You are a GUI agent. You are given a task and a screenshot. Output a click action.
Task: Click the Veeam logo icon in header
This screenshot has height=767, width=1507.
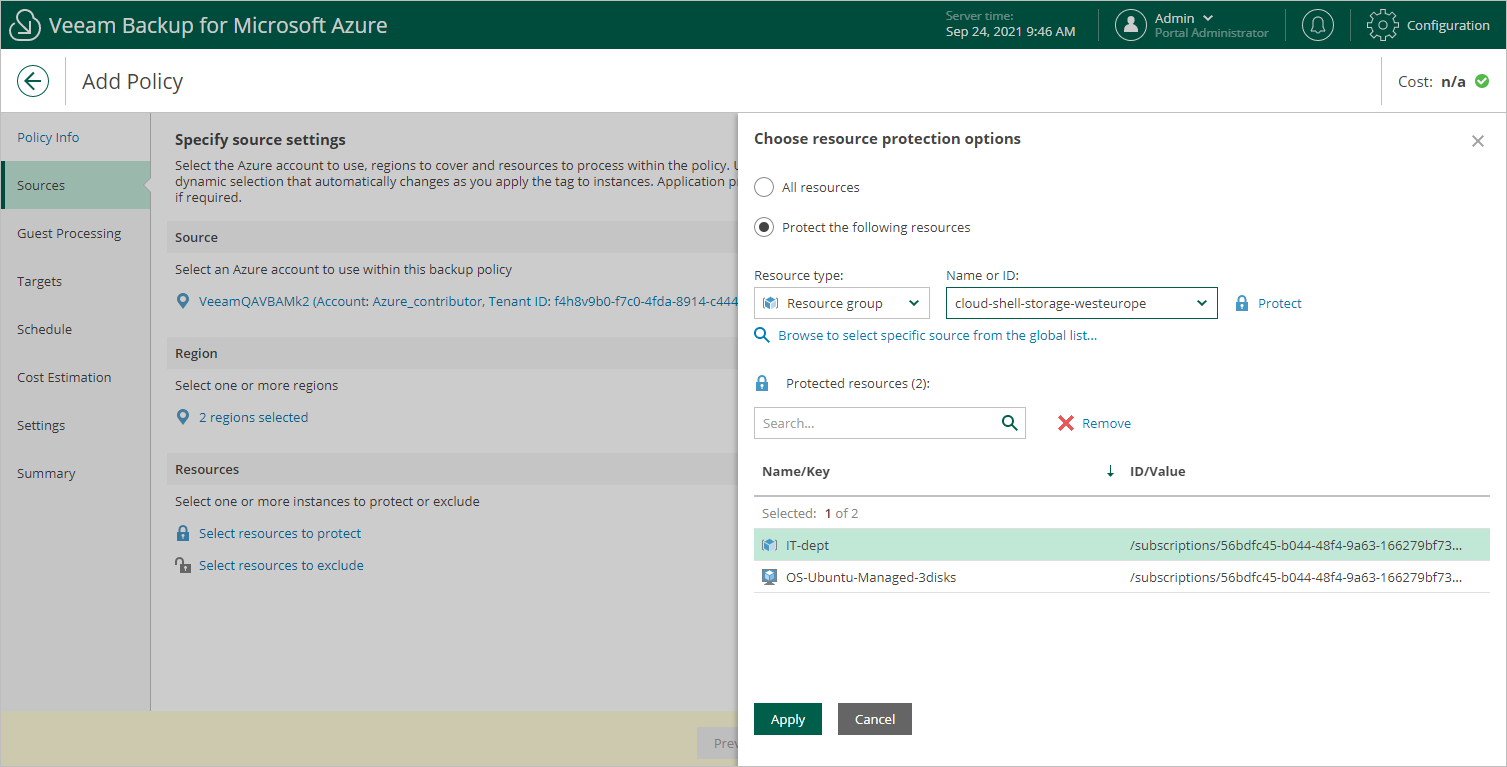click(25, 25)
